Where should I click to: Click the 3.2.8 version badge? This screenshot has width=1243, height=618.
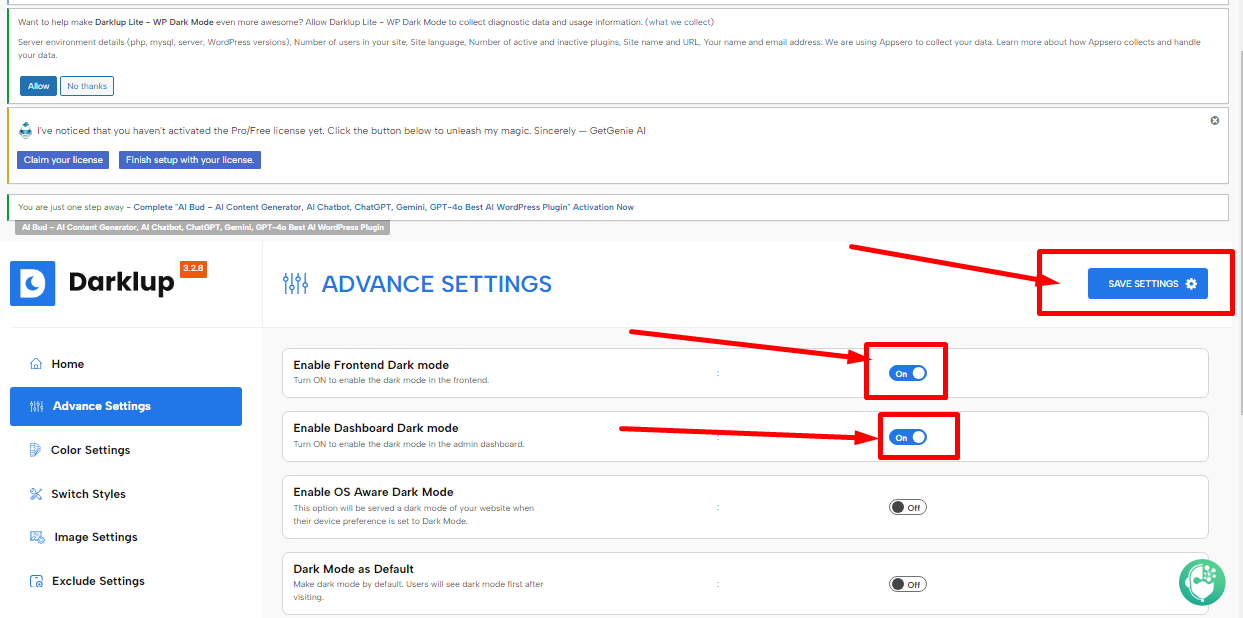[x=193, y=268]
